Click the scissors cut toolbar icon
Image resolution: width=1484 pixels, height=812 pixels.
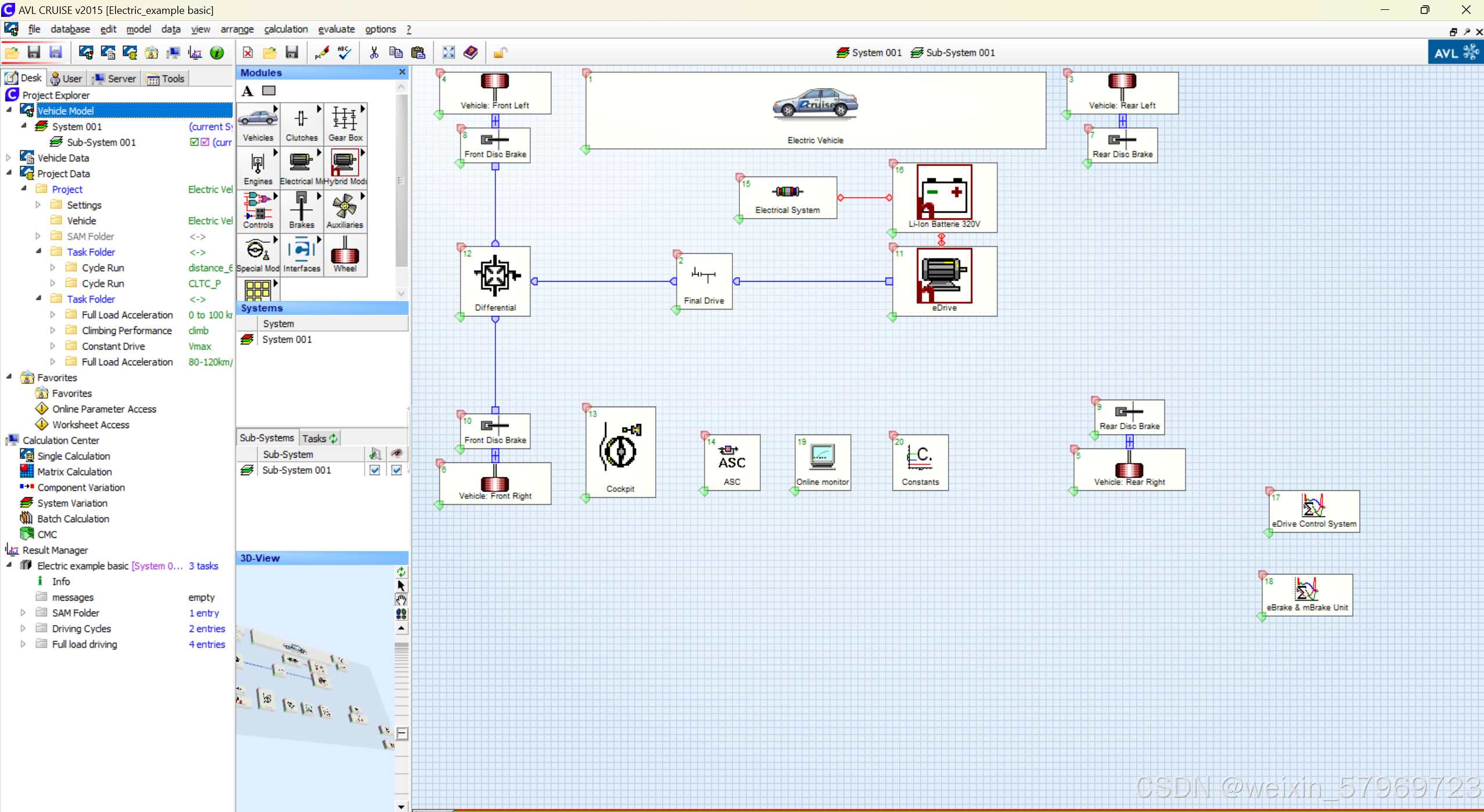tap(374, 53)
